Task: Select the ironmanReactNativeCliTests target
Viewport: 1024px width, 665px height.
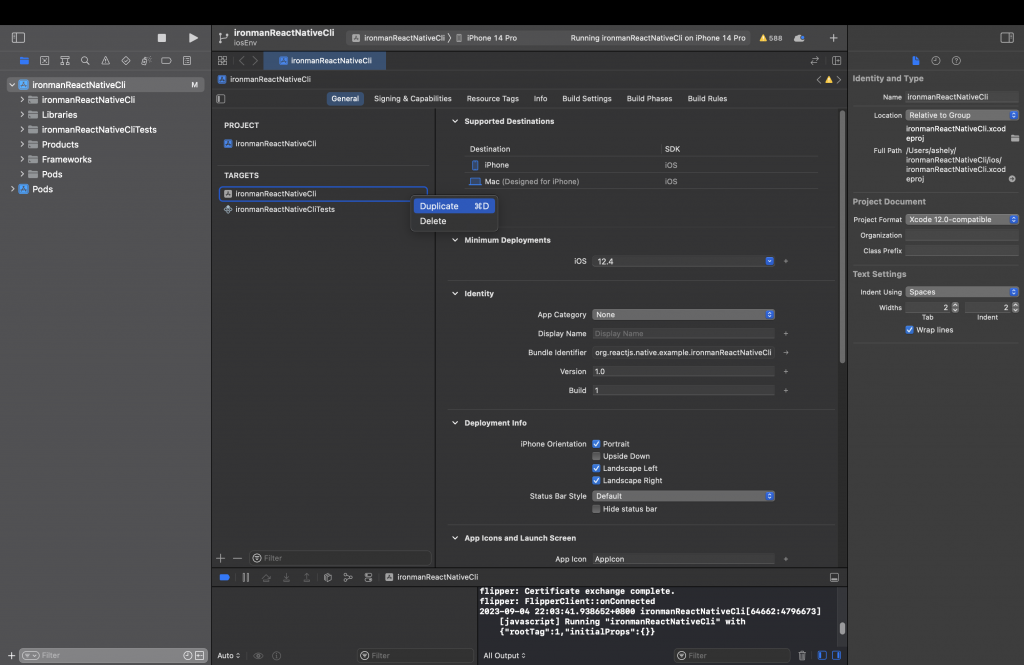Action: tap(285, 209)
